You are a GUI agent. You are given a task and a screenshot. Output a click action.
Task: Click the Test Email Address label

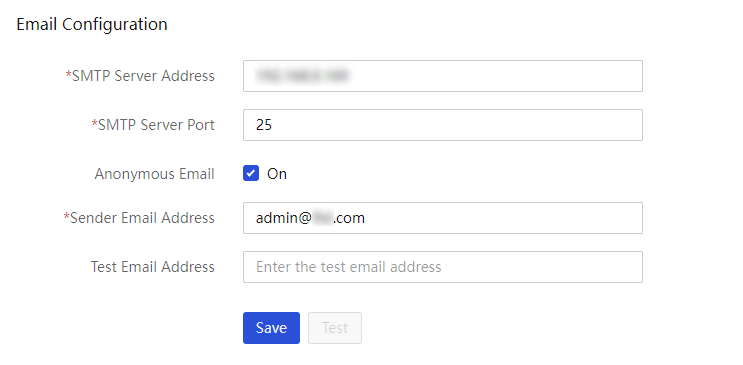coord(153,267)
